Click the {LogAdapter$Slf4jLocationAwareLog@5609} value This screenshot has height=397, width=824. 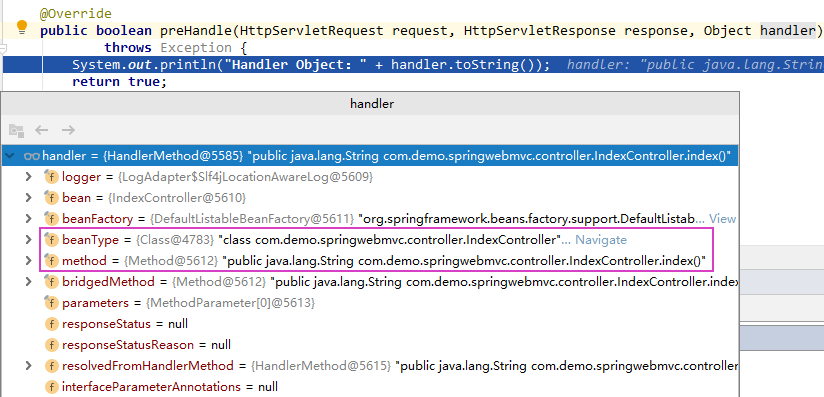click(x=246, y=177)
